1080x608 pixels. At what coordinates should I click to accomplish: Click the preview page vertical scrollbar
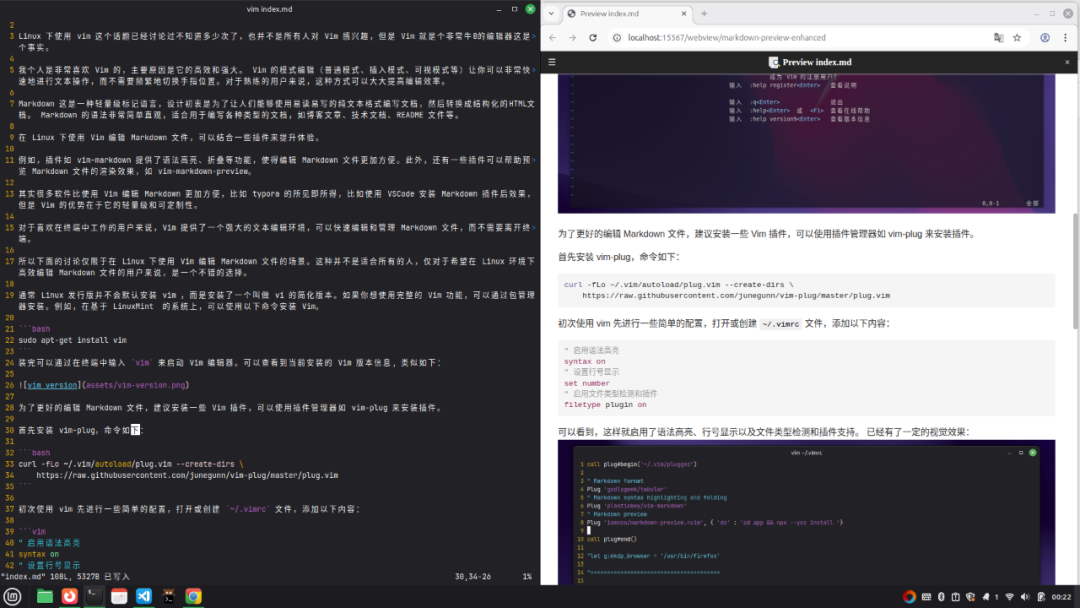click(x=1076, y=271)
